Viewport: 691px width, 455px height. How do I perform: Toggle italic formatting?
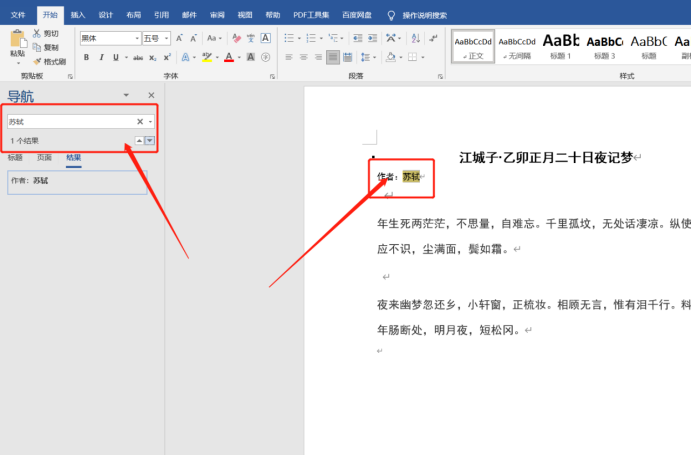(101, 57)
